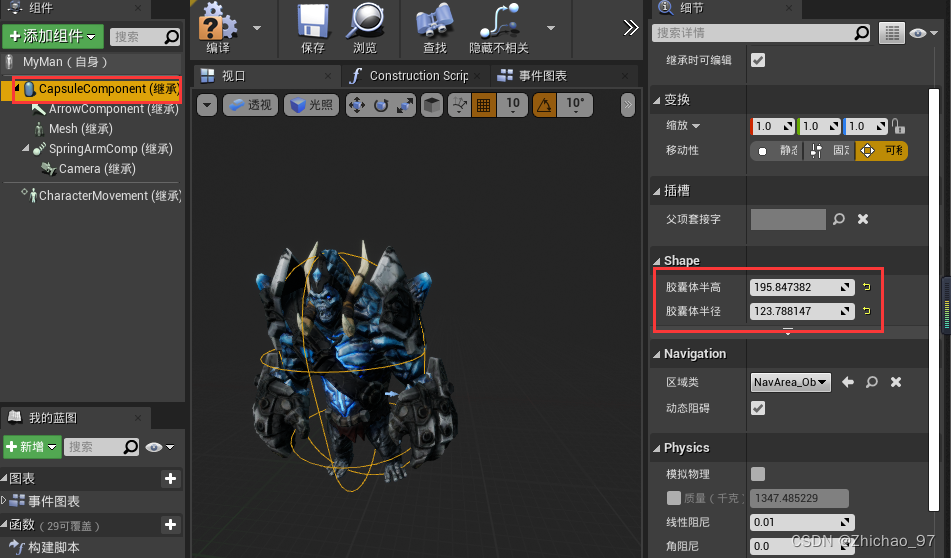Image resolution: width=951 pixels, height=558 pixels.
Task: Click the 新增 add new button
Action: [x=32, y=447]
